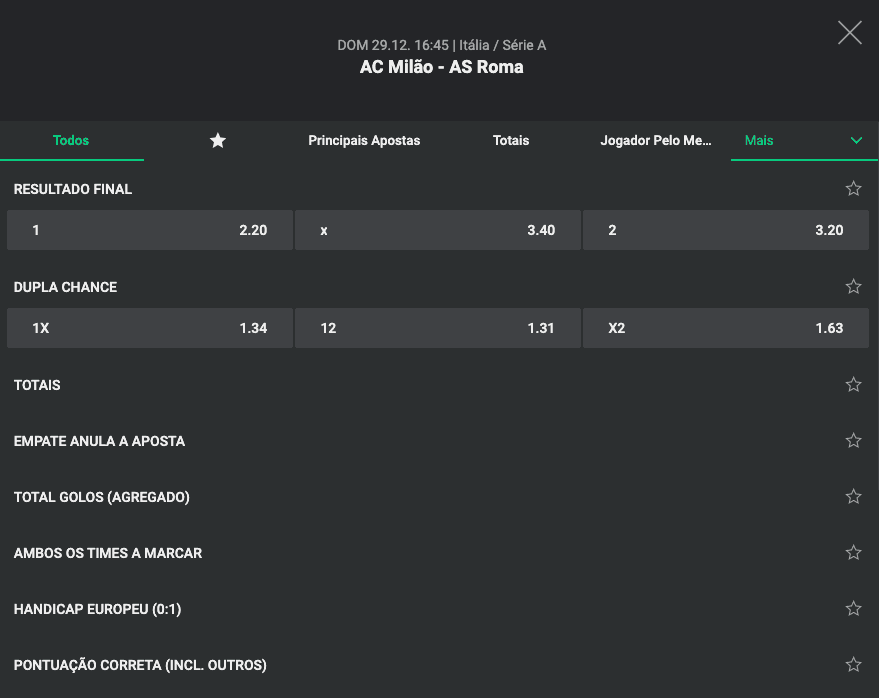Viewport: 879px width, 698px height.
Task: Star the Total Golos (Agregado) market
Action: [x=853, y=497]
